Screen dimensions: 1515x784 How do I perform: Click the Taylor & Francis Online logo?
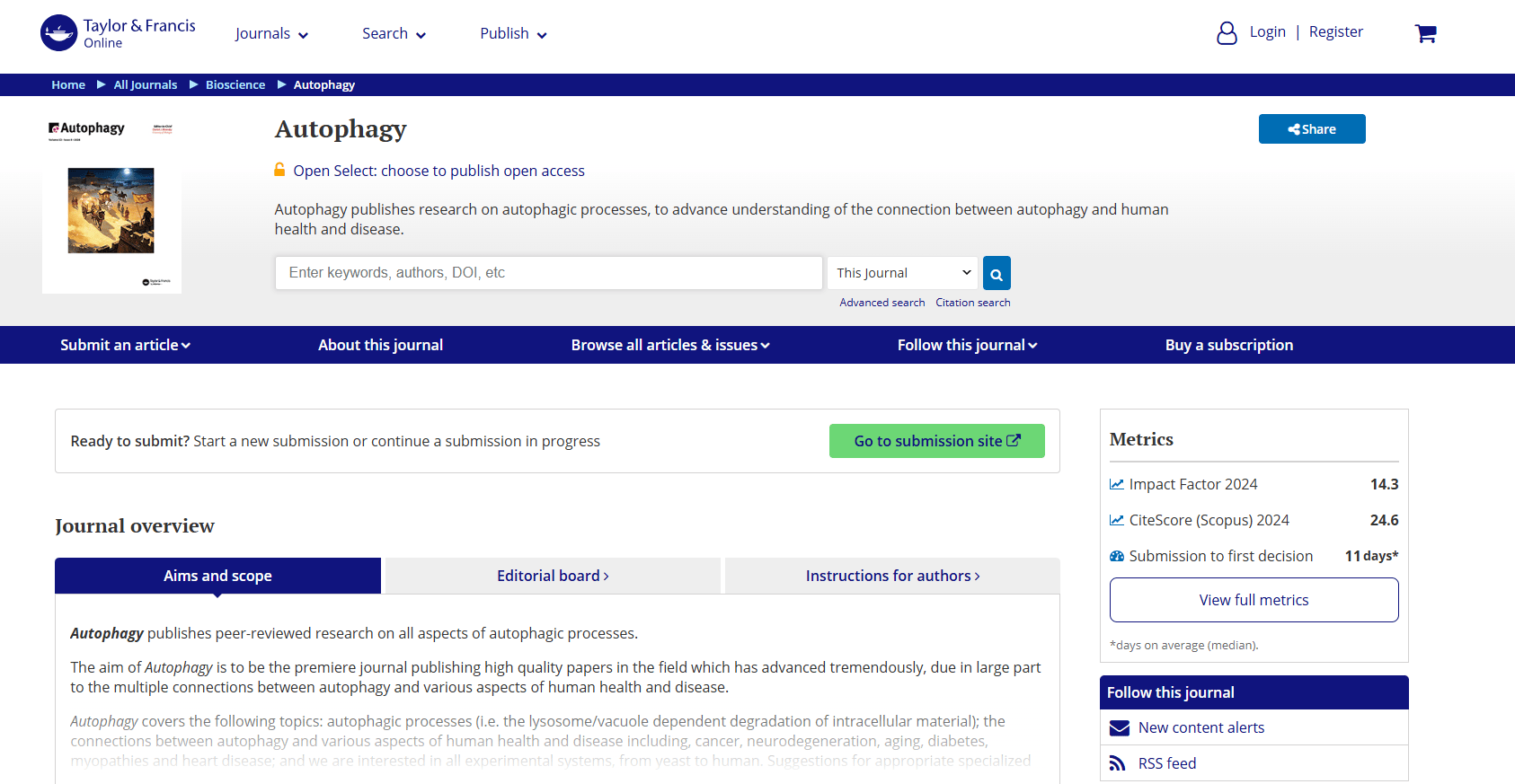pyautogui.click(x=118, y=33)
